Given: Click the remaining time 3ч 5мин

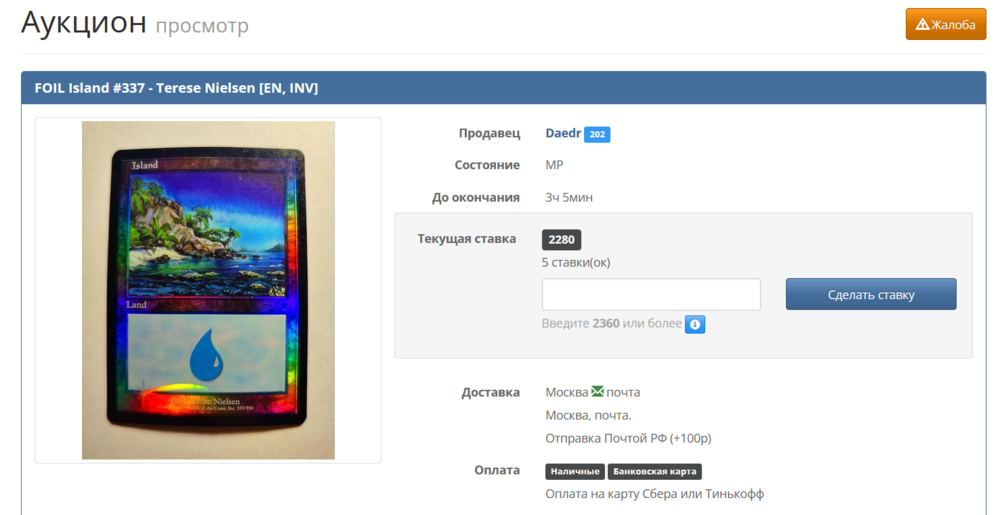Looking at the screenshot, I should tap(569, 198).
